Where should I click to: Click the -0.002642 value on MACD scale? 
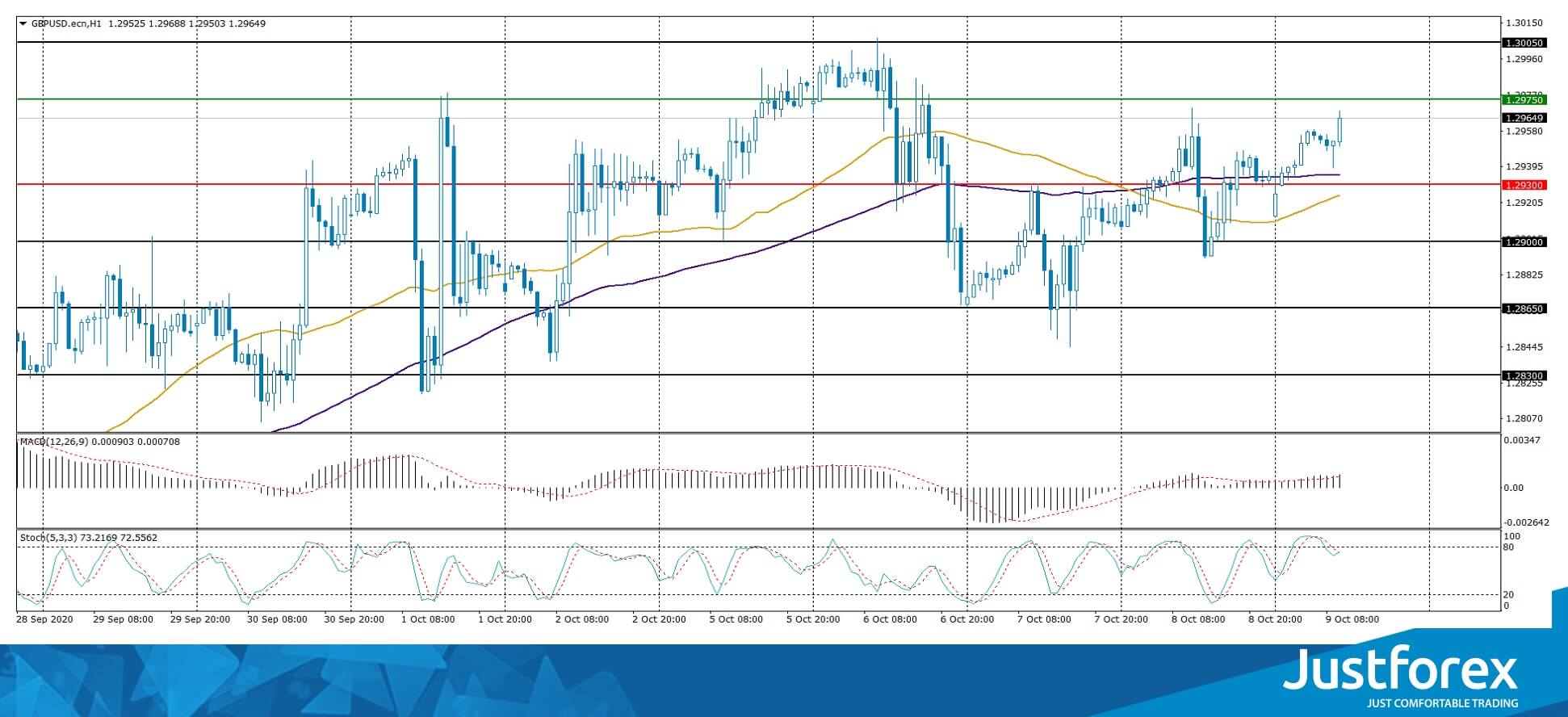[x=1524, y=522]
